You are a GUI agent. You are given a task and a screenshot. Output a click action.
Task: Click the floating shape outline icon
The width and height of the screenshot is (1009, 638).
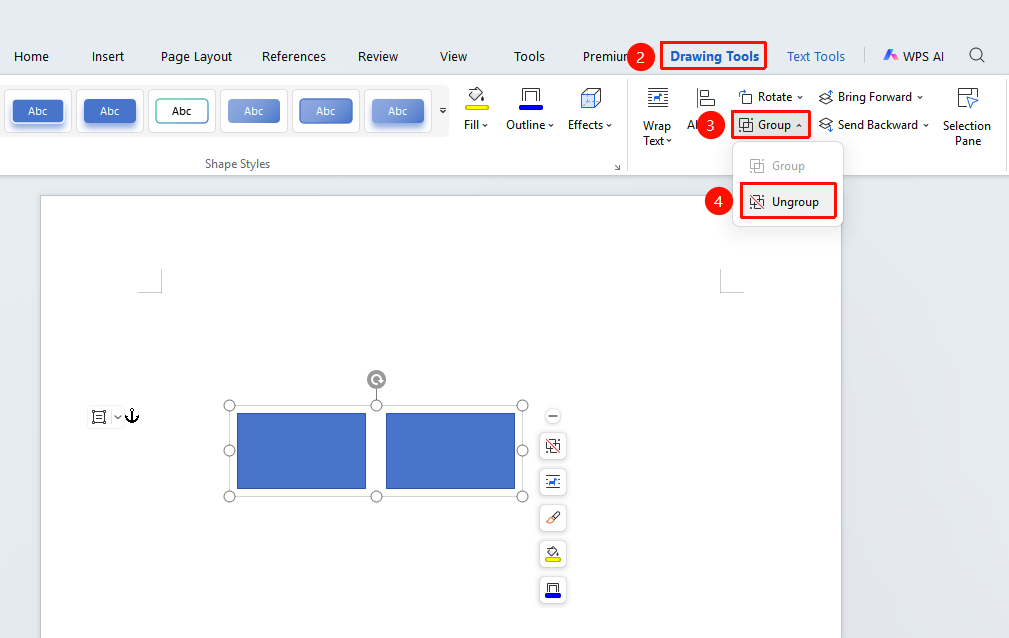(553, 590)
